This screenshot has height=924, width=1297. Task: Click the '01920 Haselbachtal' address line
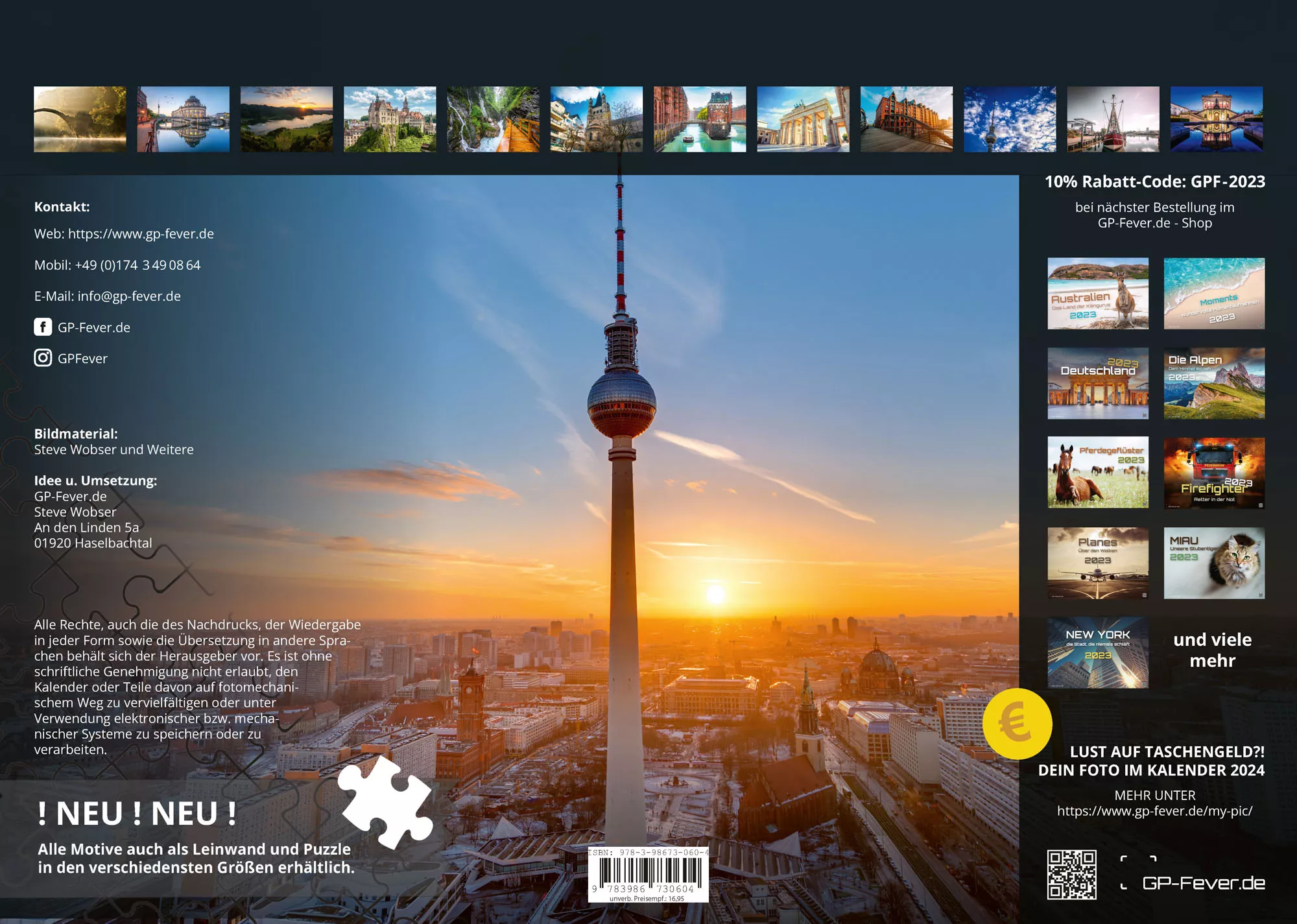tap(93, 543)
